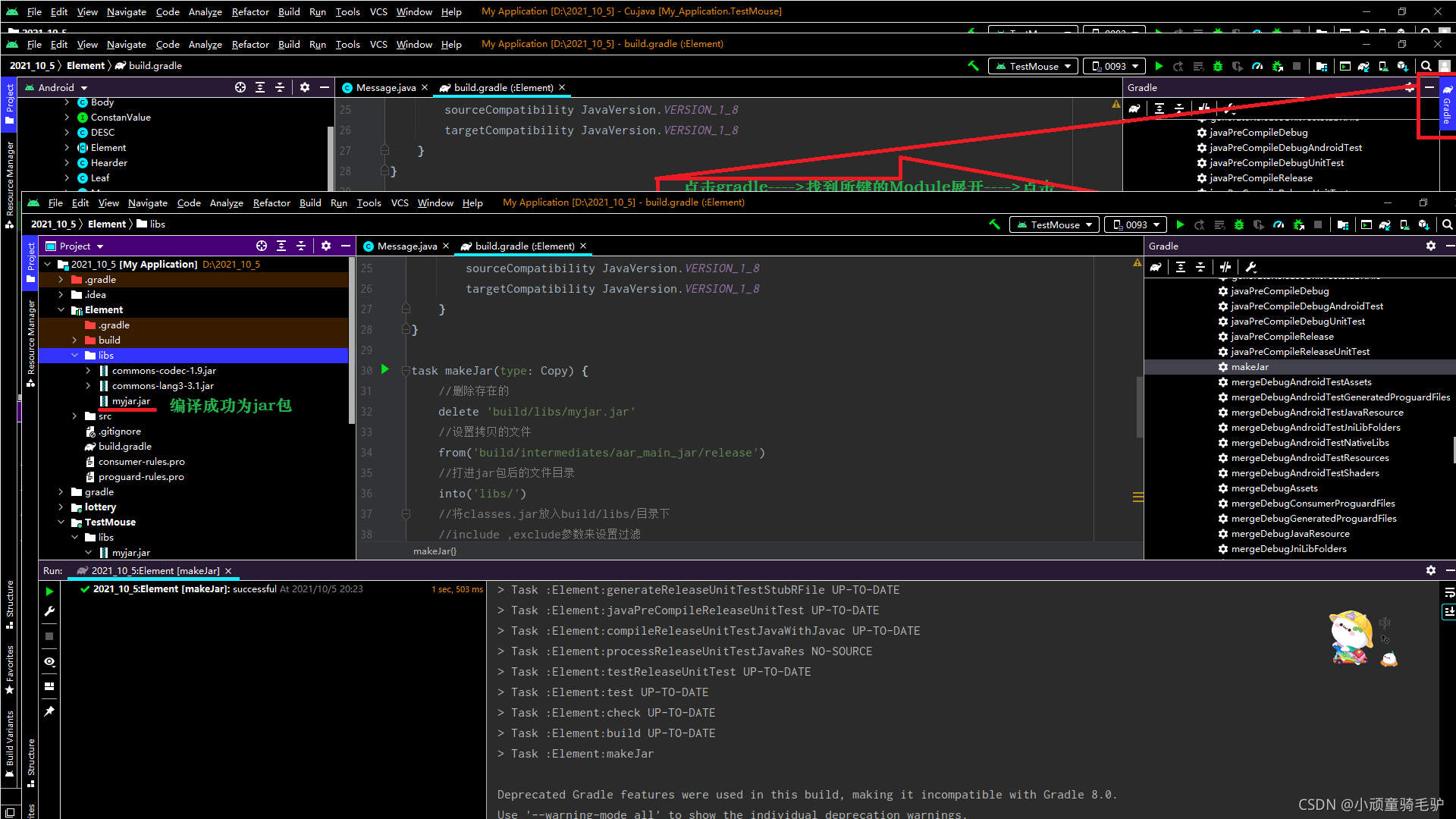Click the Search Everywhere magnifier icon

pos(1447,224)
